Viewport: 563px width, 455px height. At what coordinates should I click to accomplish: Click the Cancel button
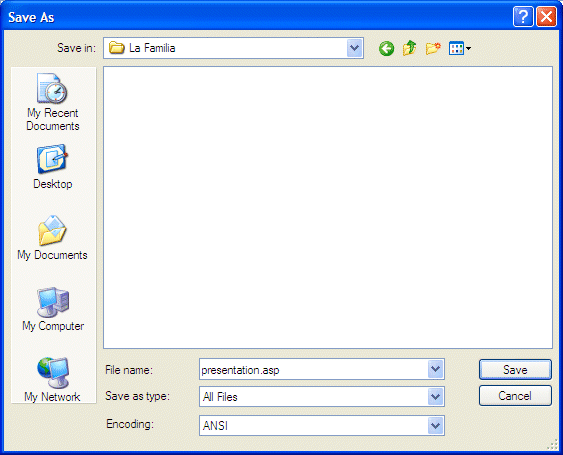click(x=515, y=396)
